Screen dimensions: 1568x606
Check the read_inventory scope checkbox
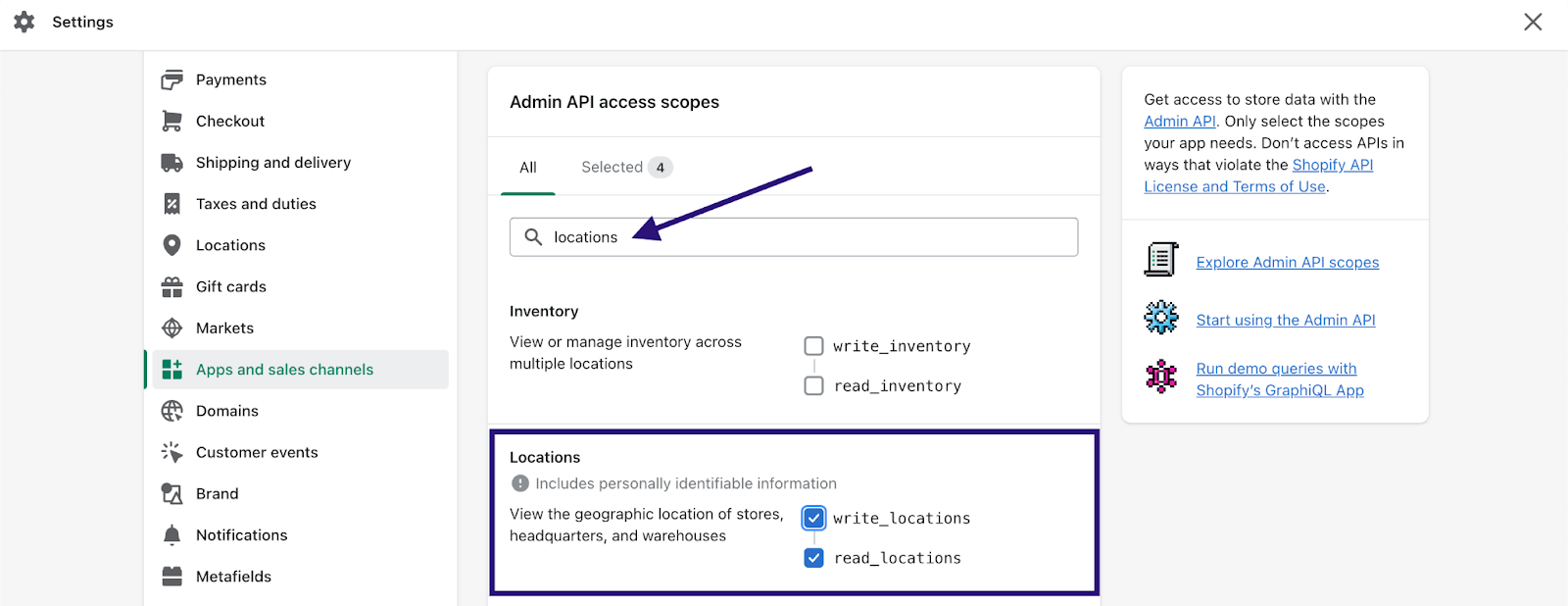(x=813, y=386)
